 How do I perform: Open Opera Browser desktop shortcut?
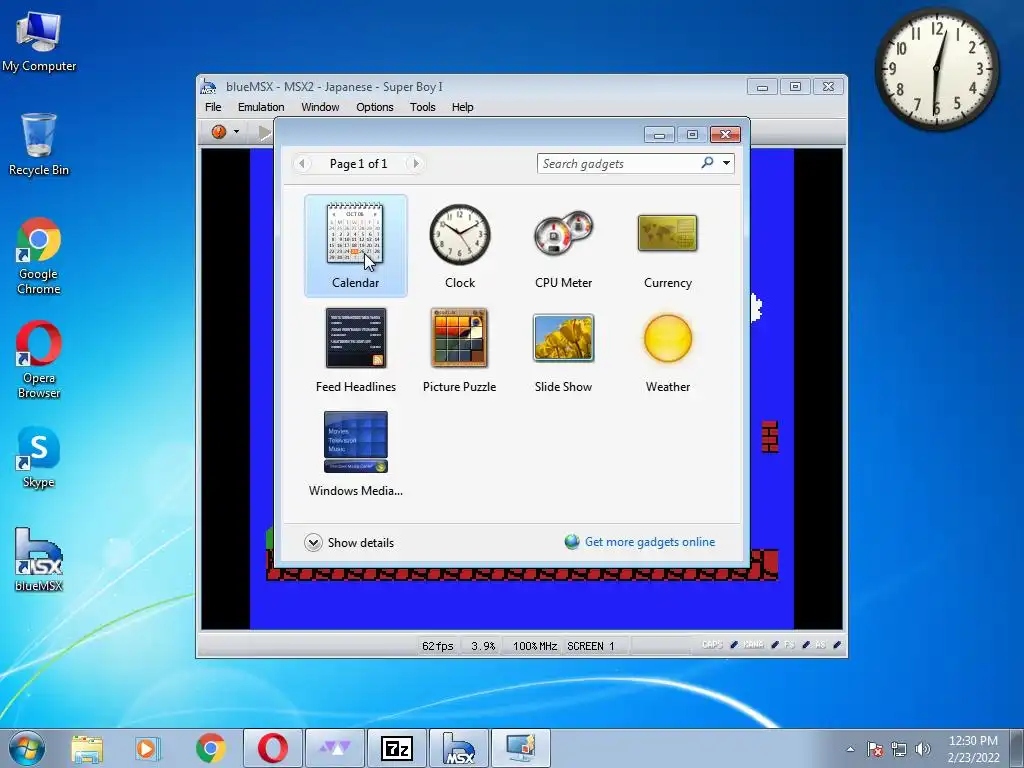(39, 360)
